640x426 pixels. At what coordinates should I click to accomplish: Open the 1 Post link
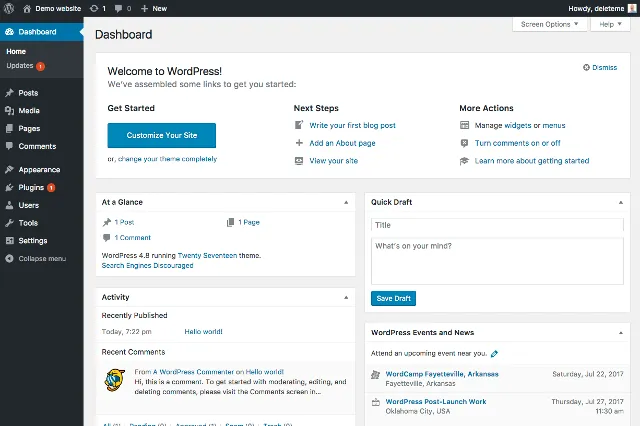[124, 222]
